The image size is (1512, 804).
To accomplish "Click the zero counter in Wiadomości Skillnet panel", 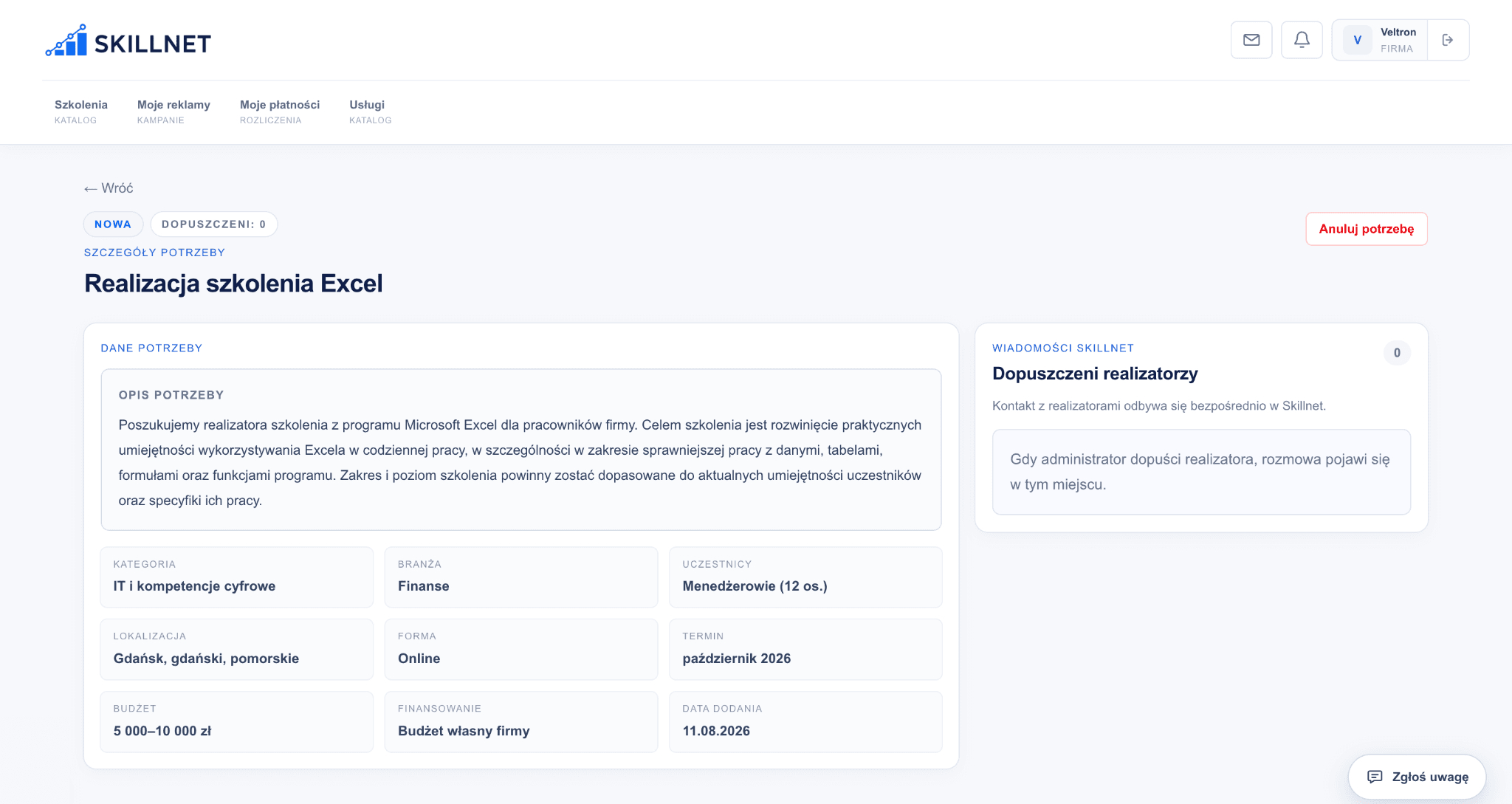I will [1397, 353].
